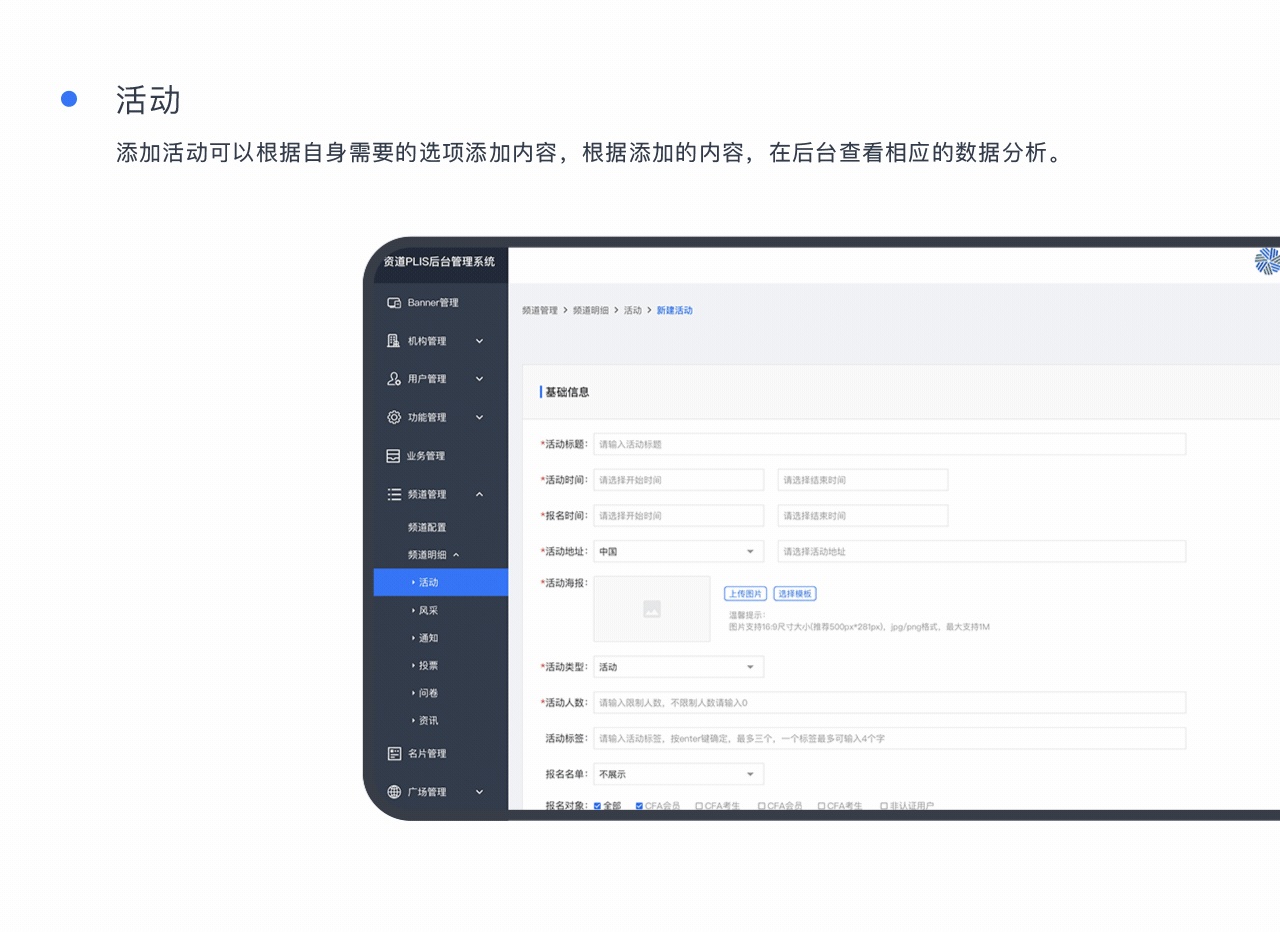Click the 请选择活动地址 address field

pyautogui.click(x=982, y=552)
